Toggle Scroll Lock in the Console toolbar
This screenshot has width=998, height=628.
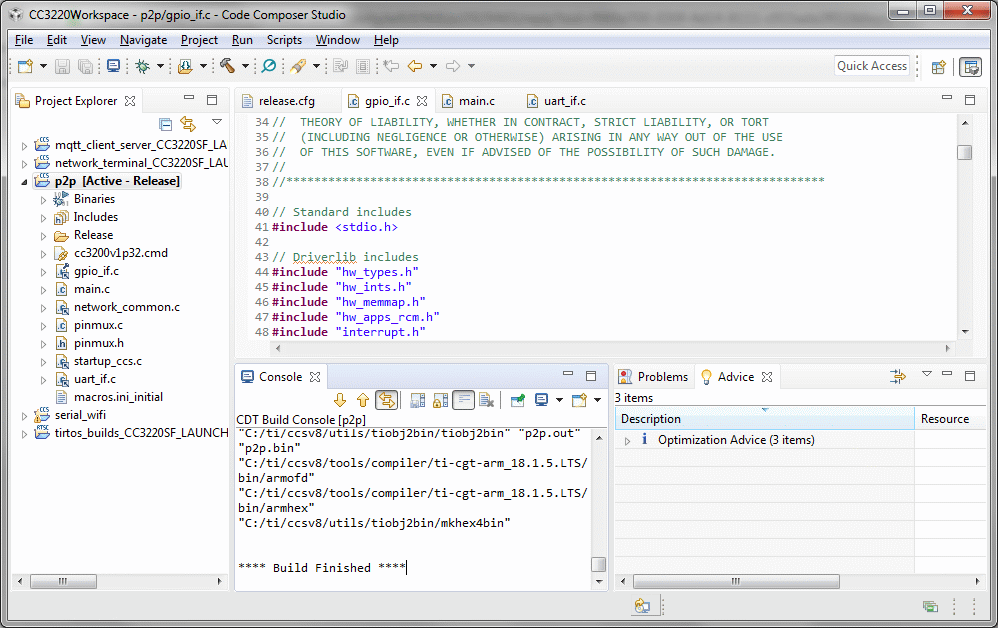439,400
